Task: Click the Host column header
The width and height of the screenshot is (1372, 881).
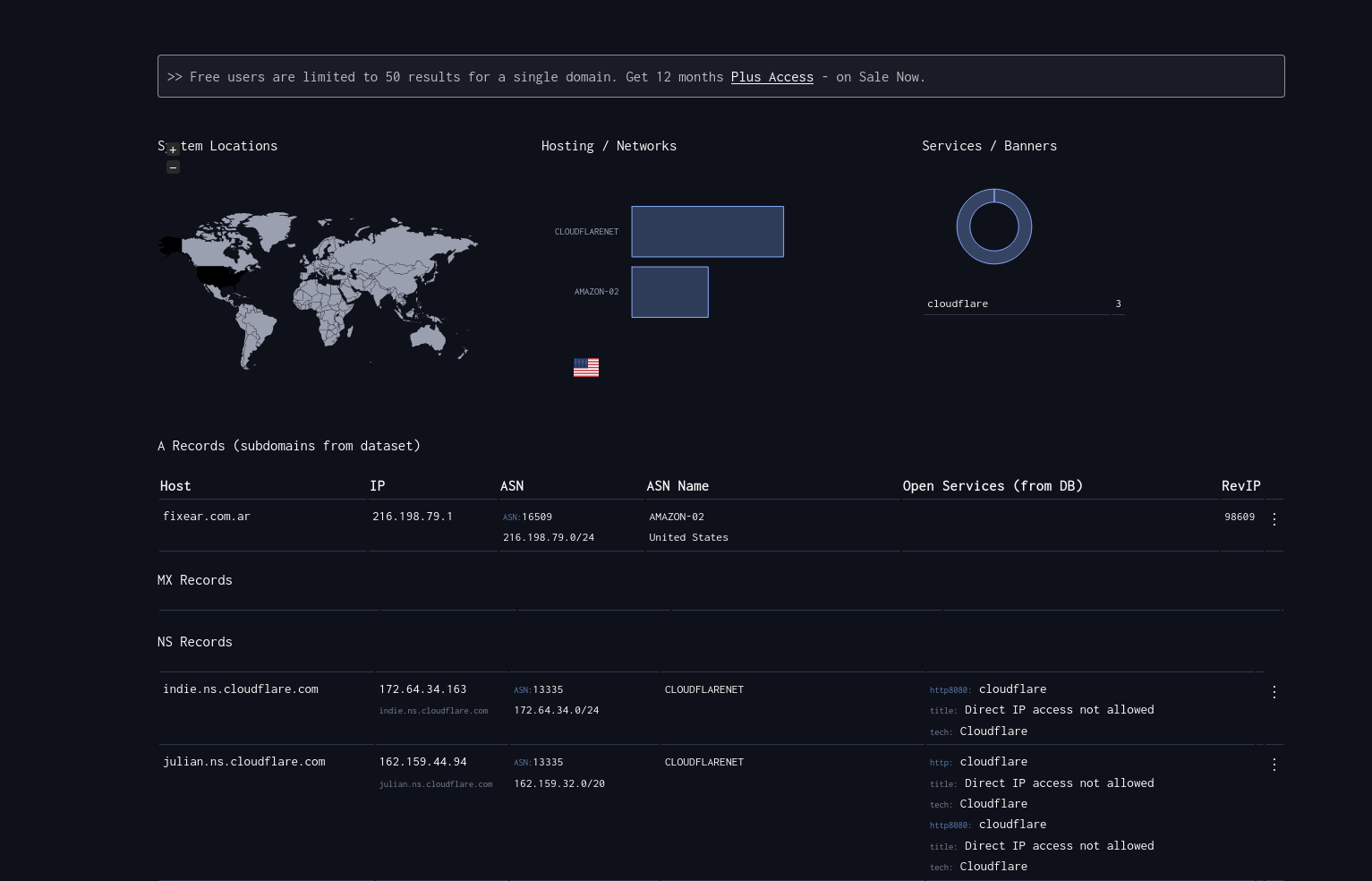Action: pyautogui.click(x=175, y=486)
